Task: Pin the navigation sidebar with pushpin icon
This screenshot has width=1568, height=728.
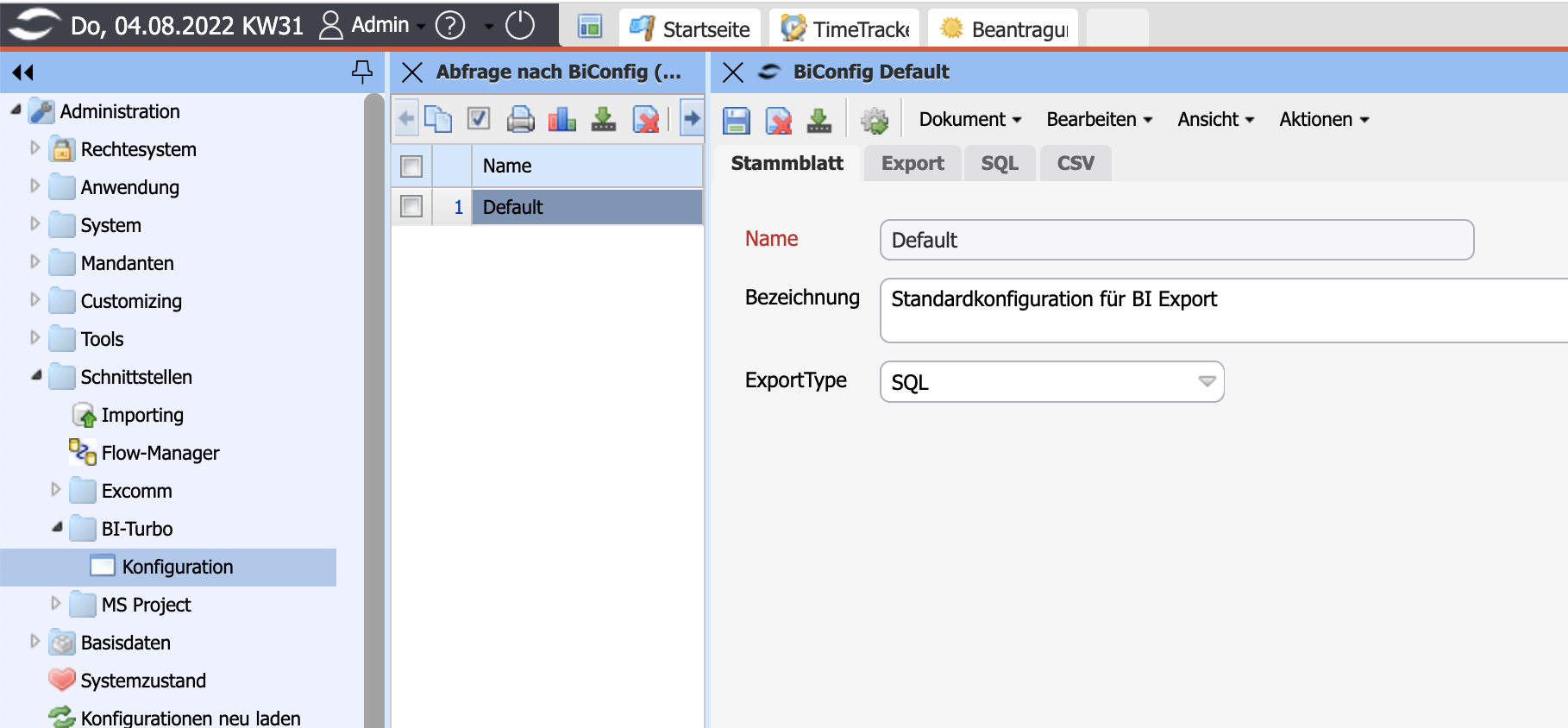Action: (362, 72)
